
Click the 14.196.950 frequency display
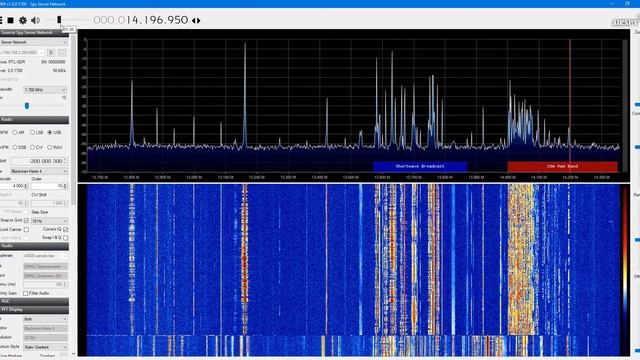[x=141, y=20]
